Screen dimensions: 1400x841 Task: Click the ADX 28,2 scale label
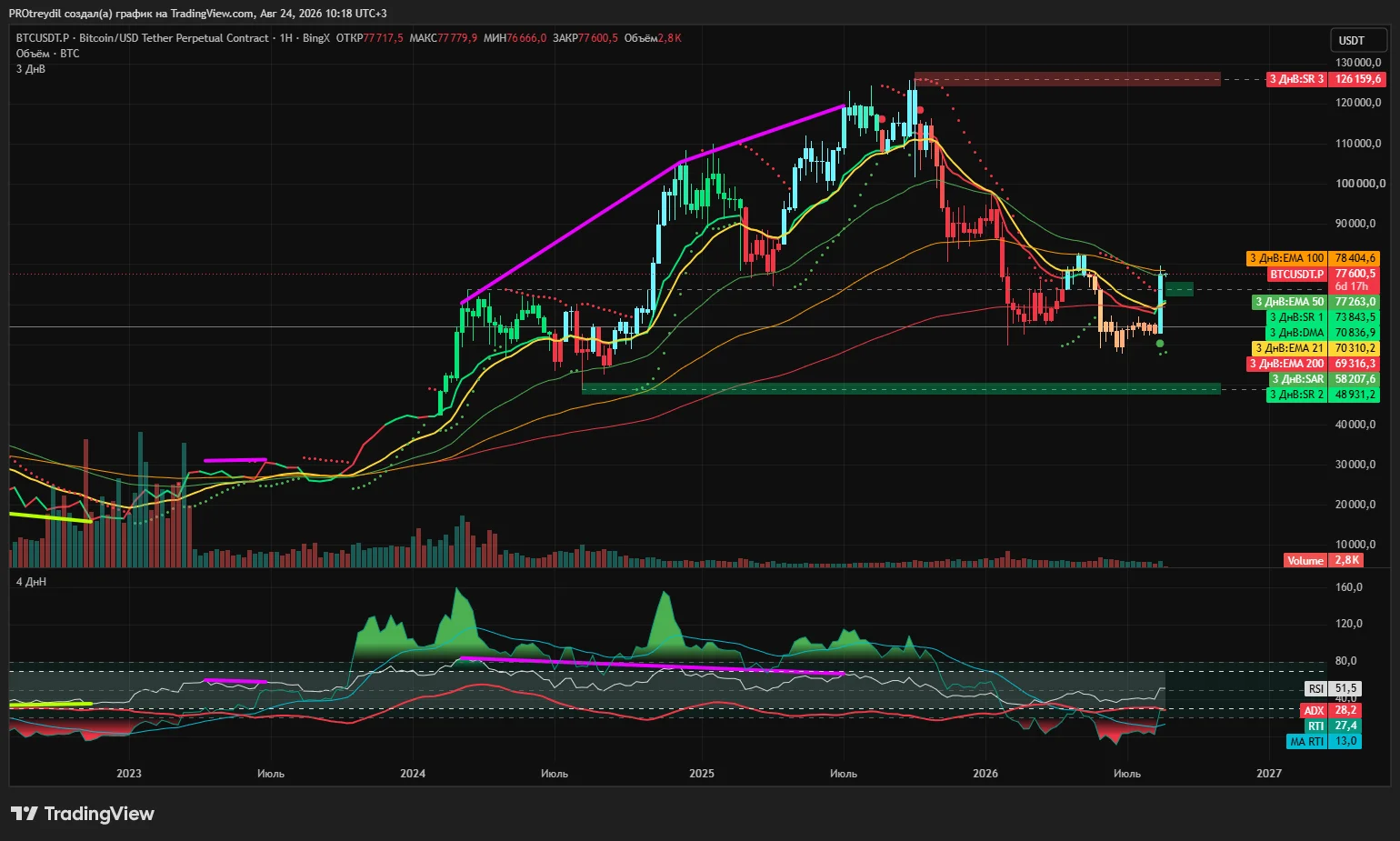click(1331, 710)
